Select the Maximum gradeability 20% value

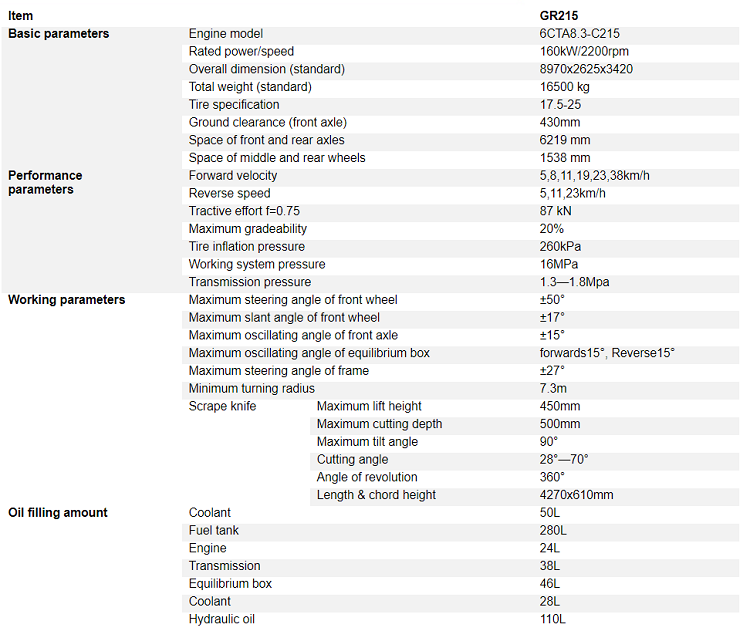point(551,229)
